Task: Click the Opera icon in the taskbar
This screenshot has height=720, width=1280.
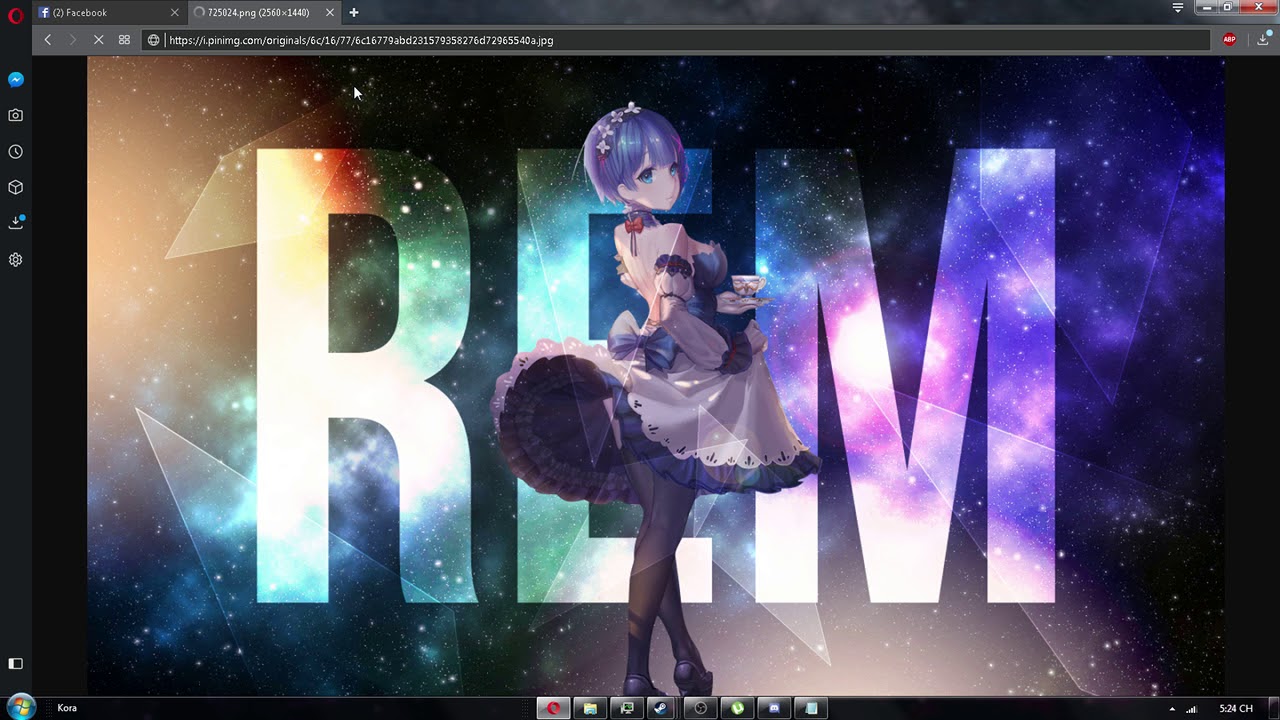Action: pos(552,708)
